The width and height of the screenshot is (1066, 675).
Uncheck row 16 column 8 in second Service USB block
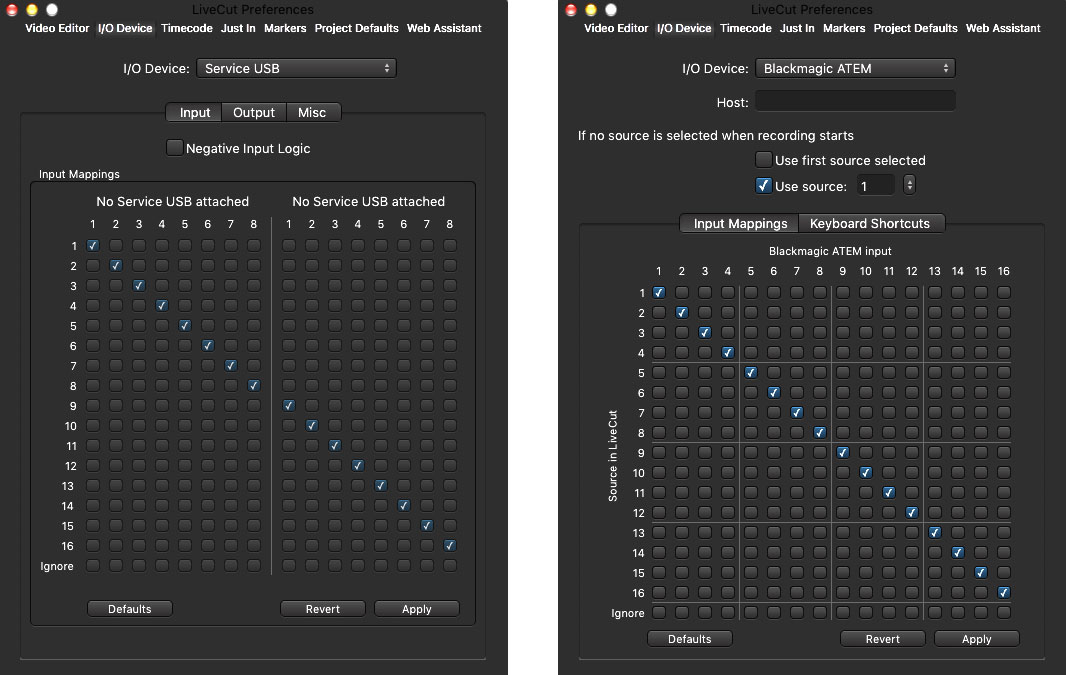pos(449,546)
